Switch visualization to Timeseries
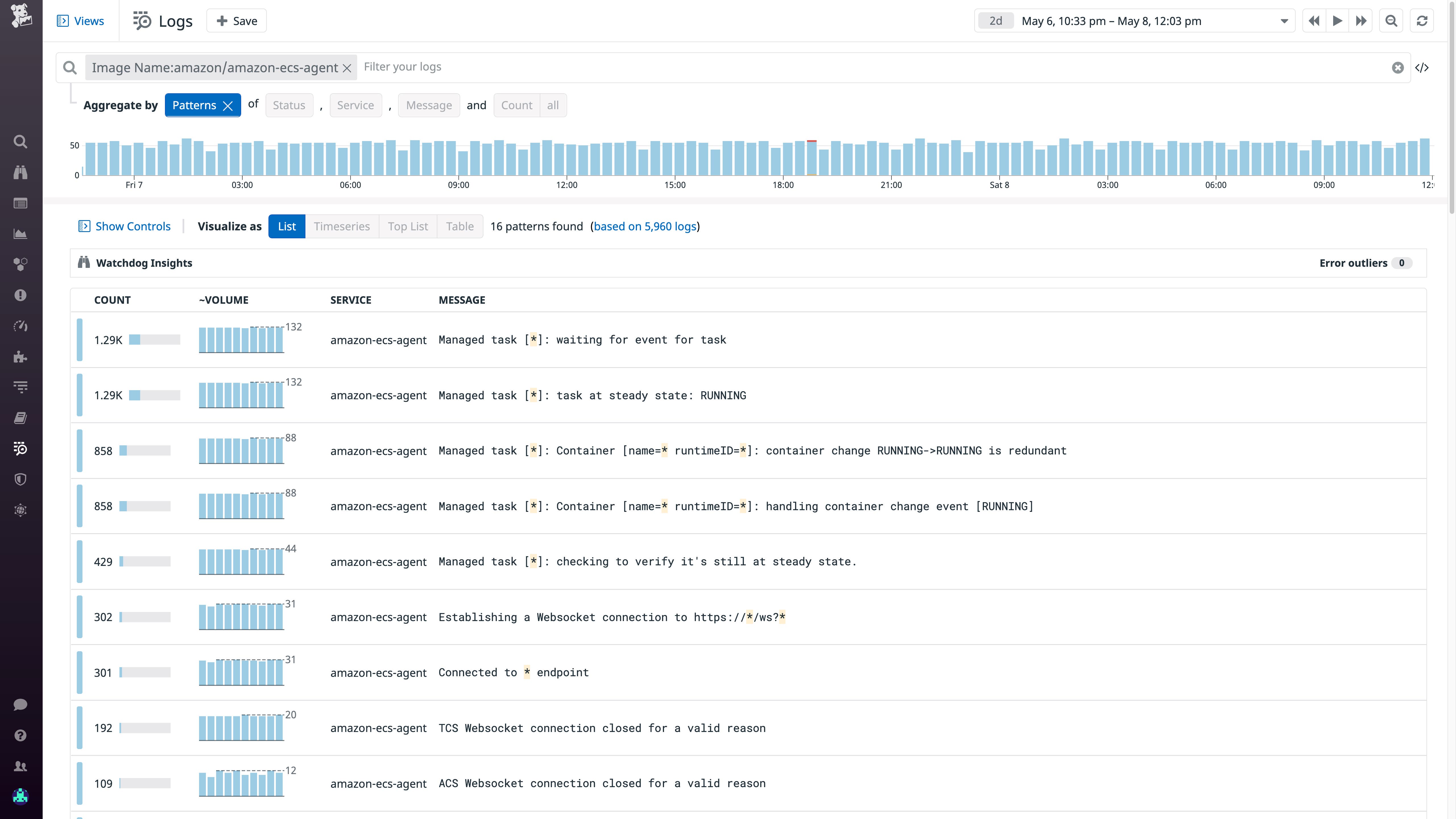The height and width of the screenshot is (819, 1456). point(342,226)
